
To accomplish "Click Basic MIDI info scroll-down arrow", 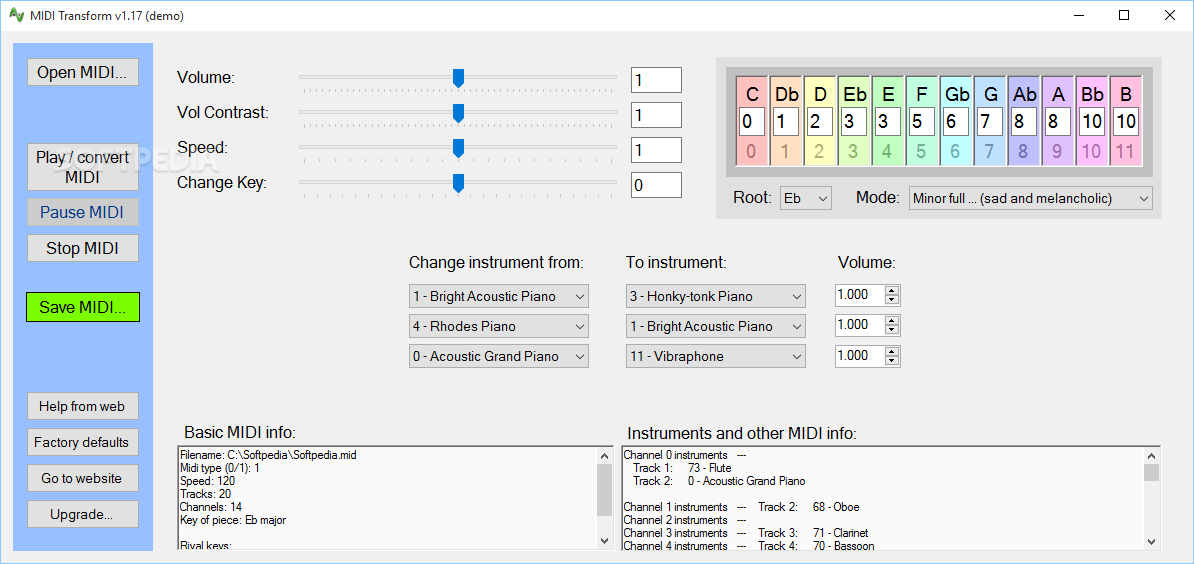I will pyautogui.click(x=605, y=540).
